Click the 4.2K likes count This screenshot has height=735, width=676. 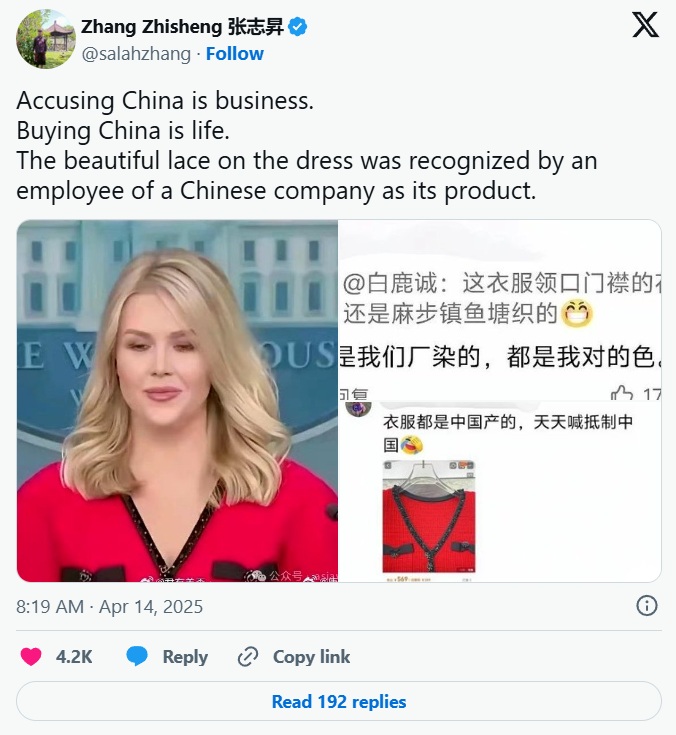point(74,657)
